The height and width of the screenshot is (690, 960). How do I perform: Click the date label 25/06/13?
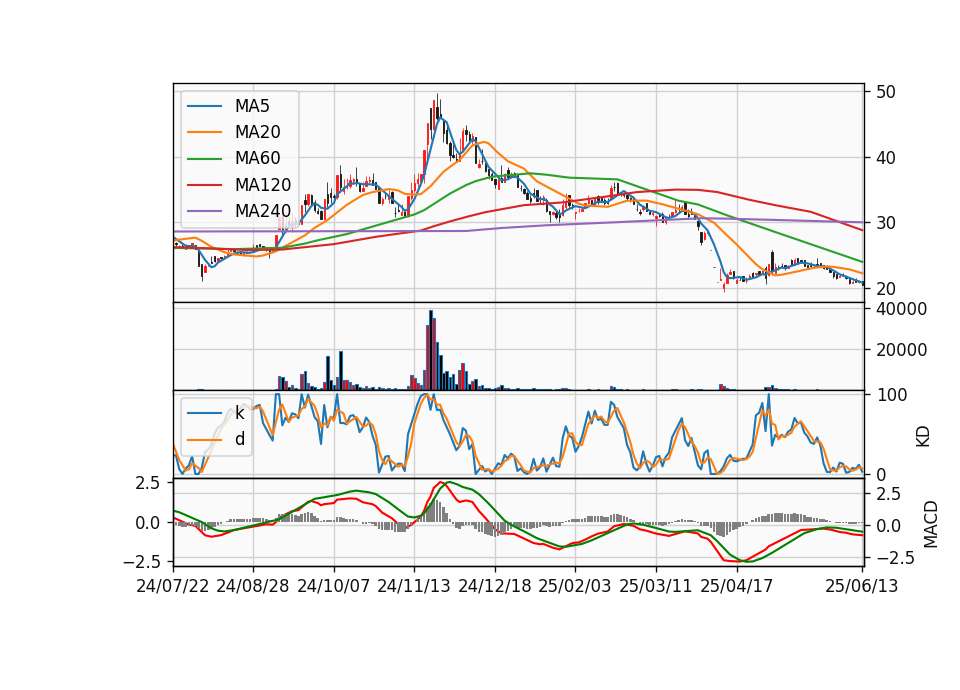(x=861, y=586)
